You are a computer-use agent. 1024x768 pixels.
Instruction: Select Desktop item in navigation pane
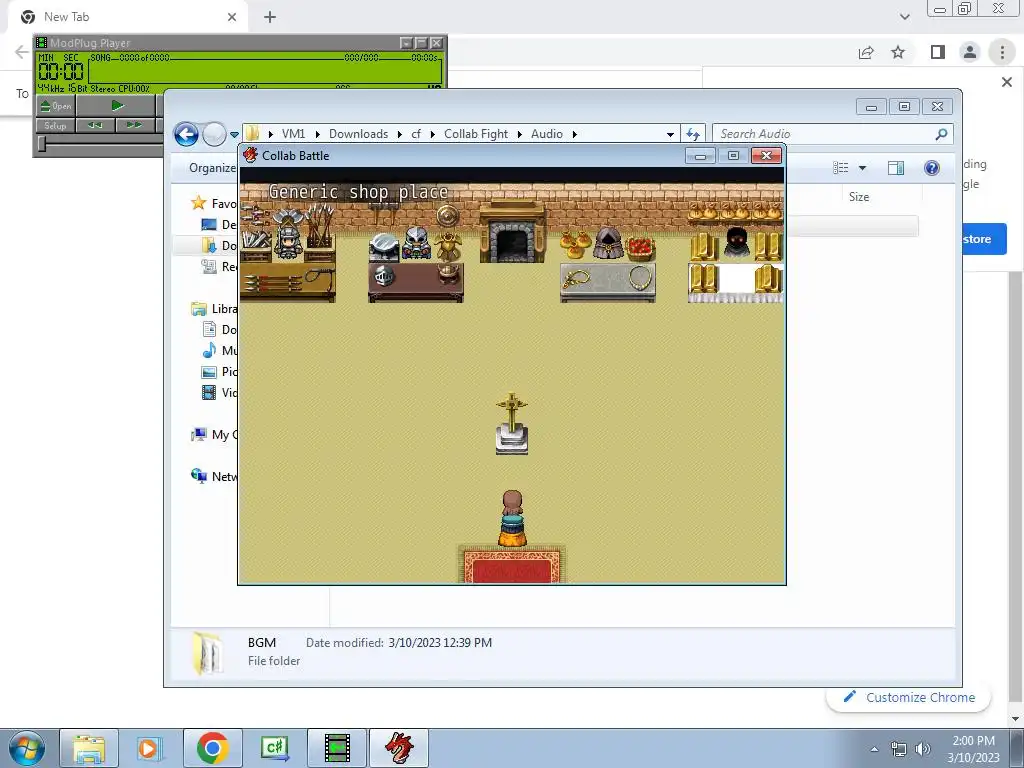pyautogui.click(x=219, y=225)
